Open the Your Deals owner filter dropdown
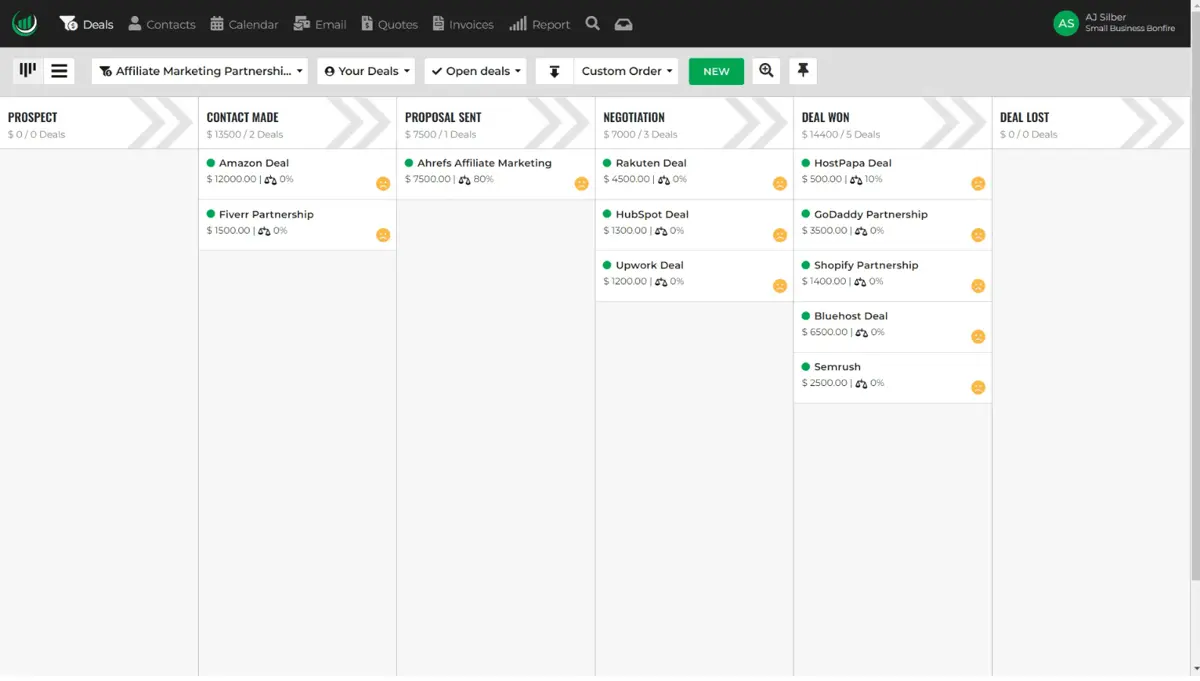 click(366, 71)
